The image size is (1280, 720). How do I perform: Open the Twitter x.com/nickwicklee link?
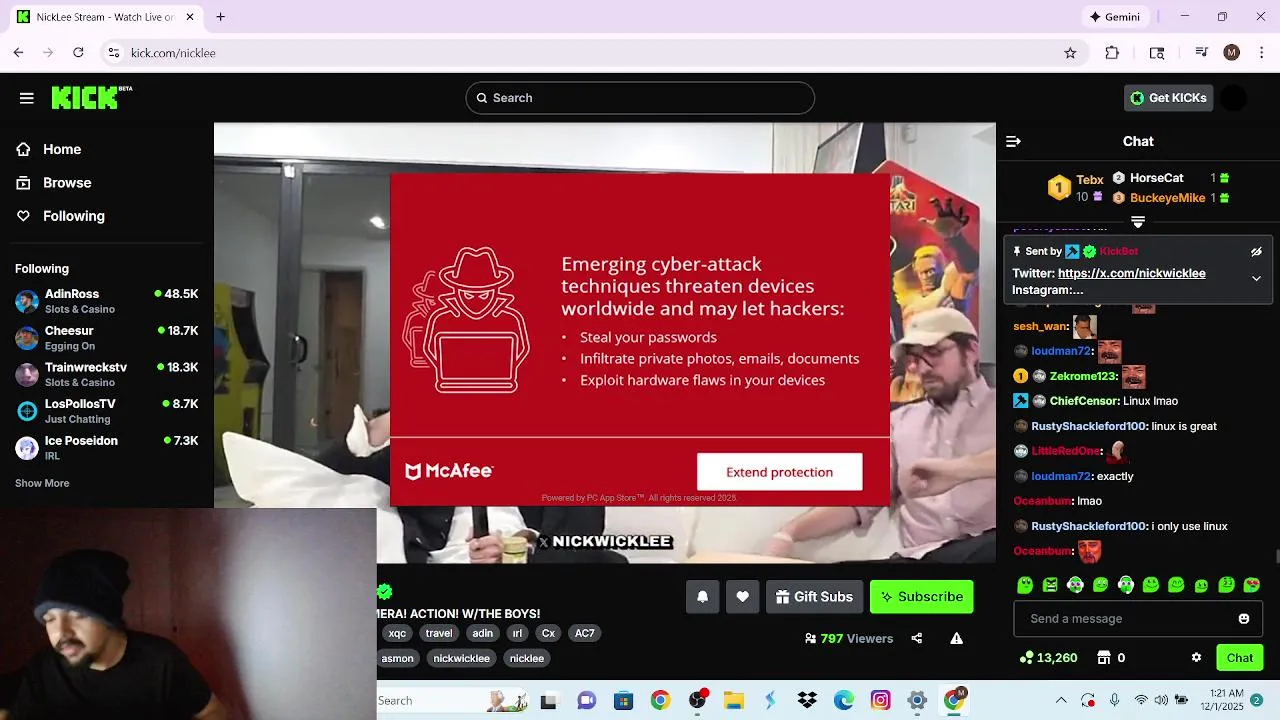point(1131,273)
